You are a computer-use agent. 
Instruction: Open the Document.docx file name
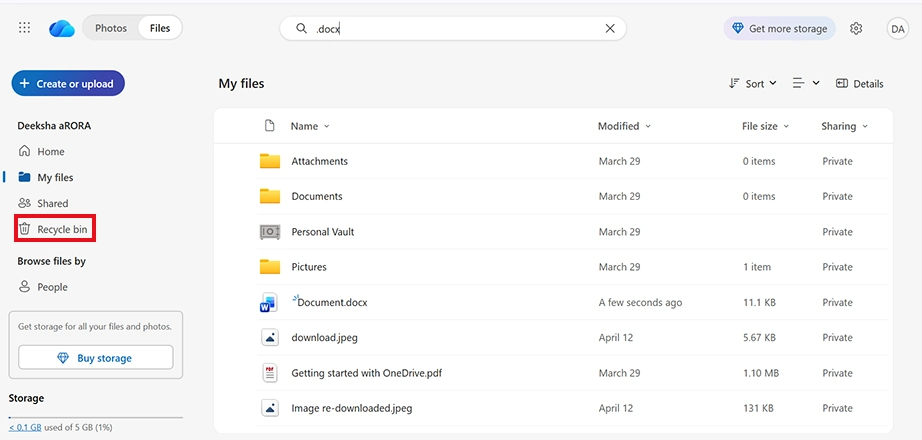point(332,302)
